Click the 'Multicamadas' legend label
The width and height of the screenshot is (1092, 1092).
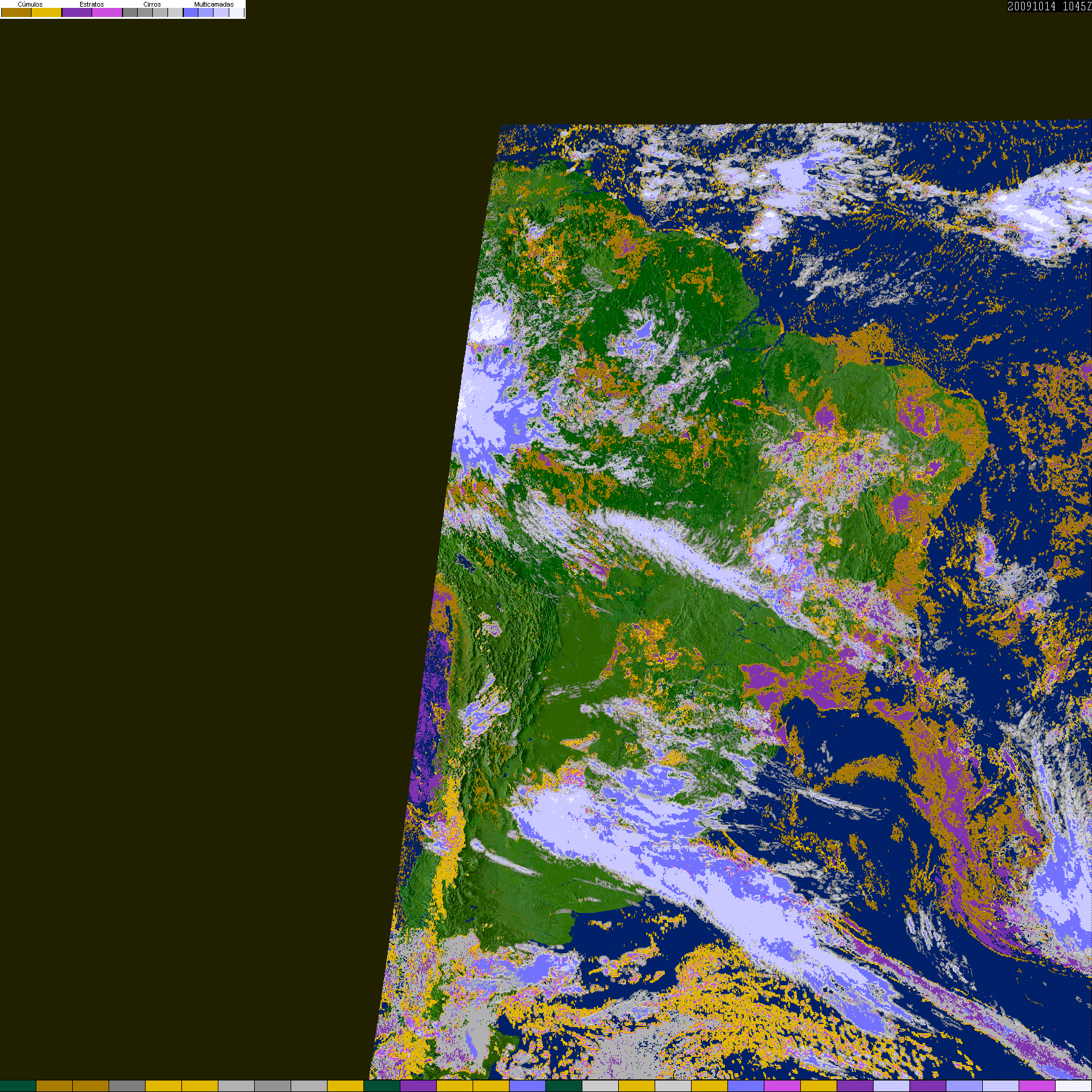tap(214, 4)
